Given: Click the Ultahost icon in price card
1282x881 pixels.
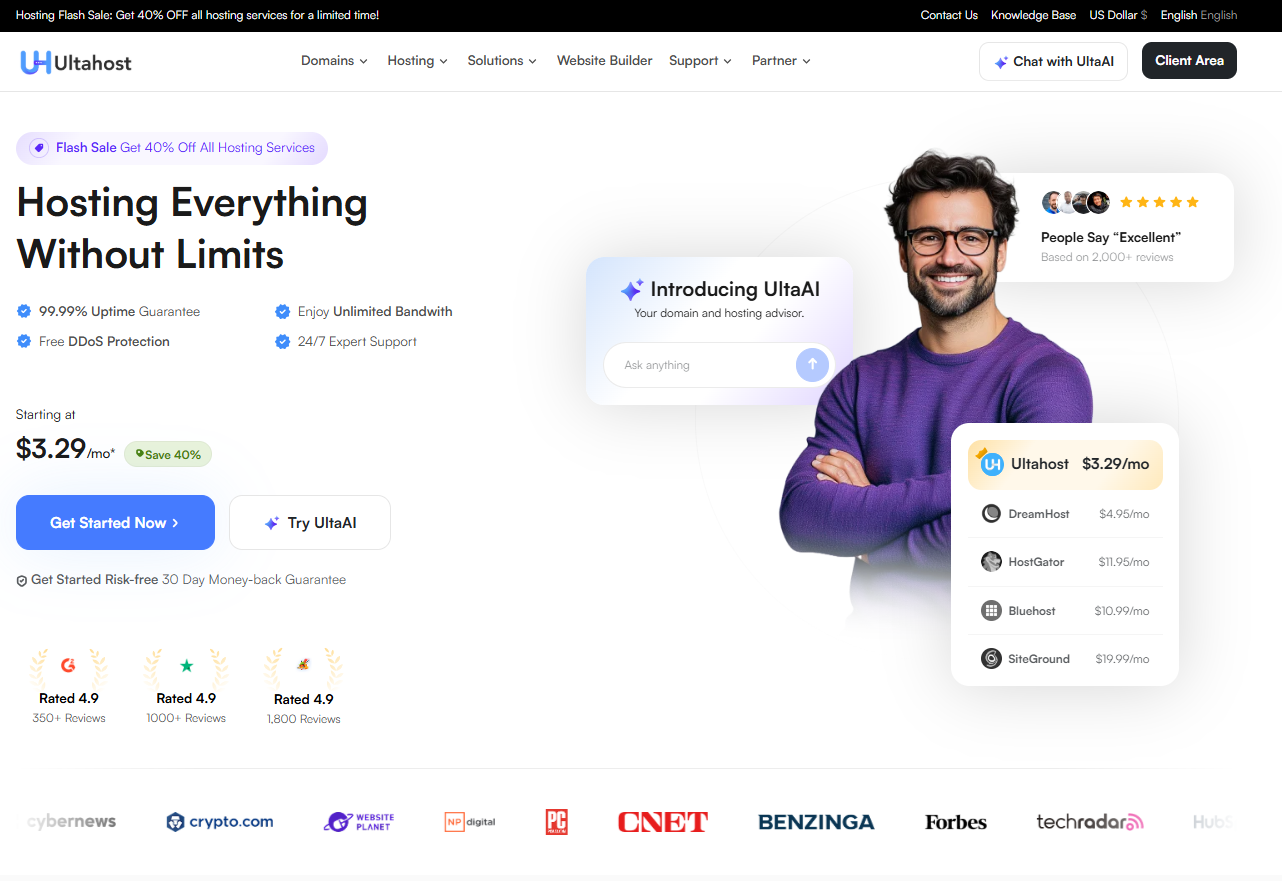Looking at the screenshot, I should pyautogui.click(x=991, y=464).
